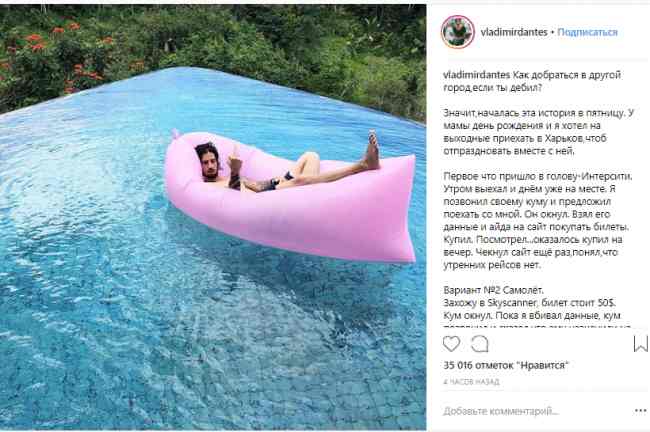Click the pool photo with pink inflatable

[x=213, y=217]
